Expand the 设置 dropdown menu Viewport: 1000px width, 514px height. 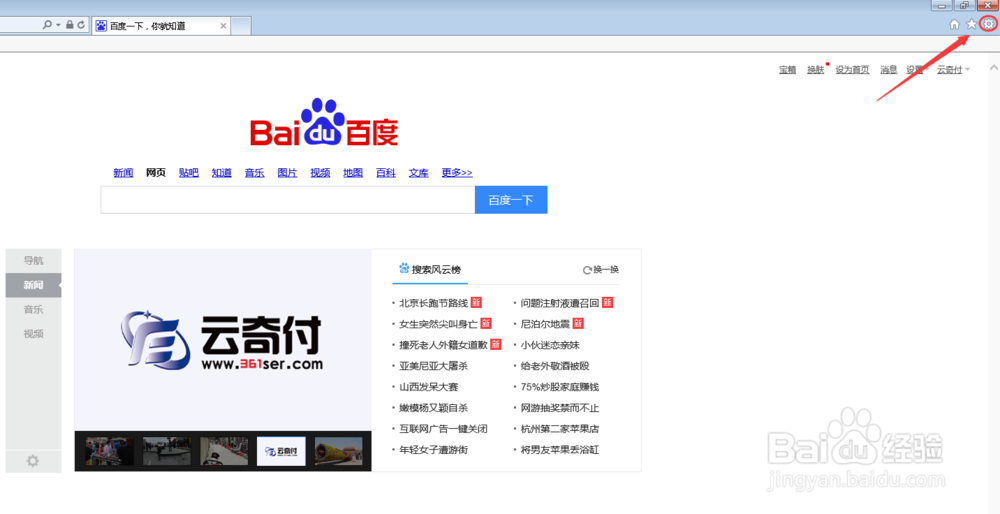[x=916, y=70]
